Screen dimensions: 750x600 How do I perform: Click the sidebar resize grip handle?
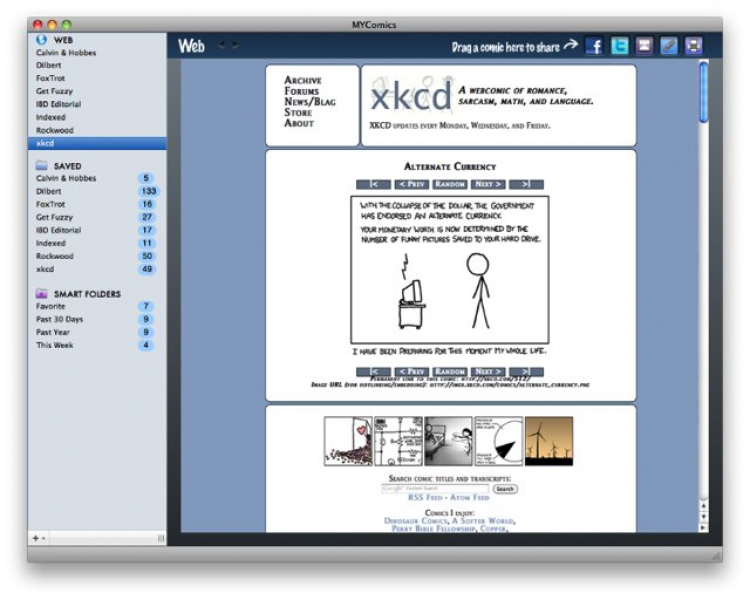[161, 538]
